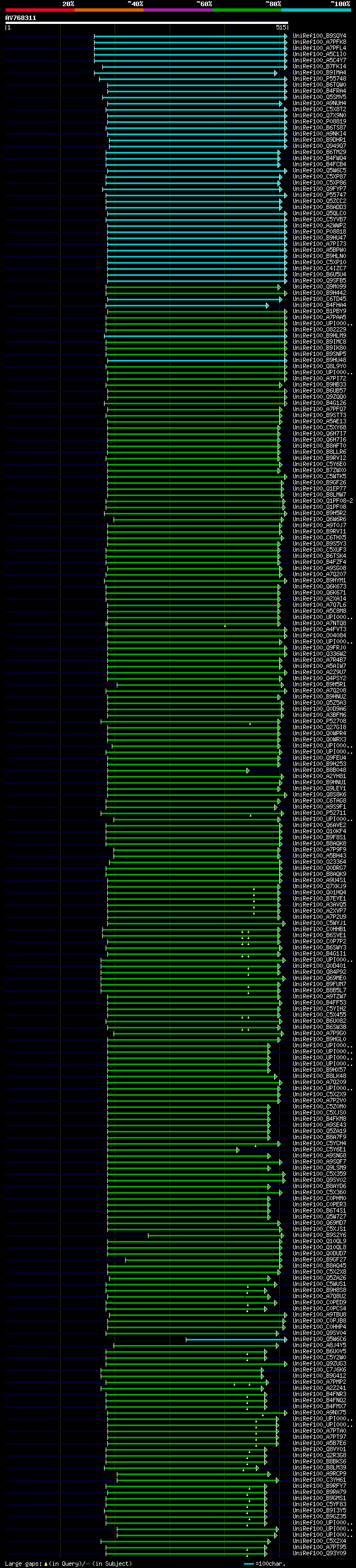The height and width of the screenshot is (1568, 356).
Task: Select UniRef100_C5X360 hit label
Action: click(319, 1192)
